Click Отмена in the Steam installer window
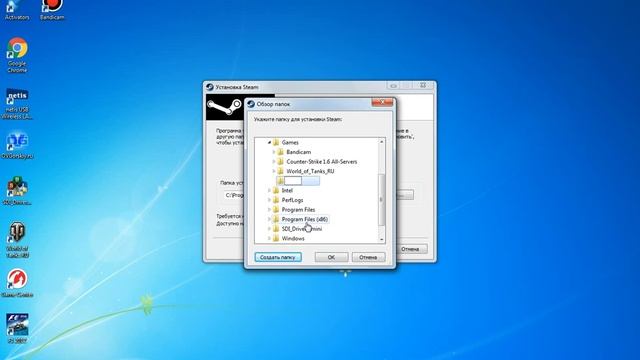Image resolution: width=640 pixels, height=360 pixels. click(410, 249)
